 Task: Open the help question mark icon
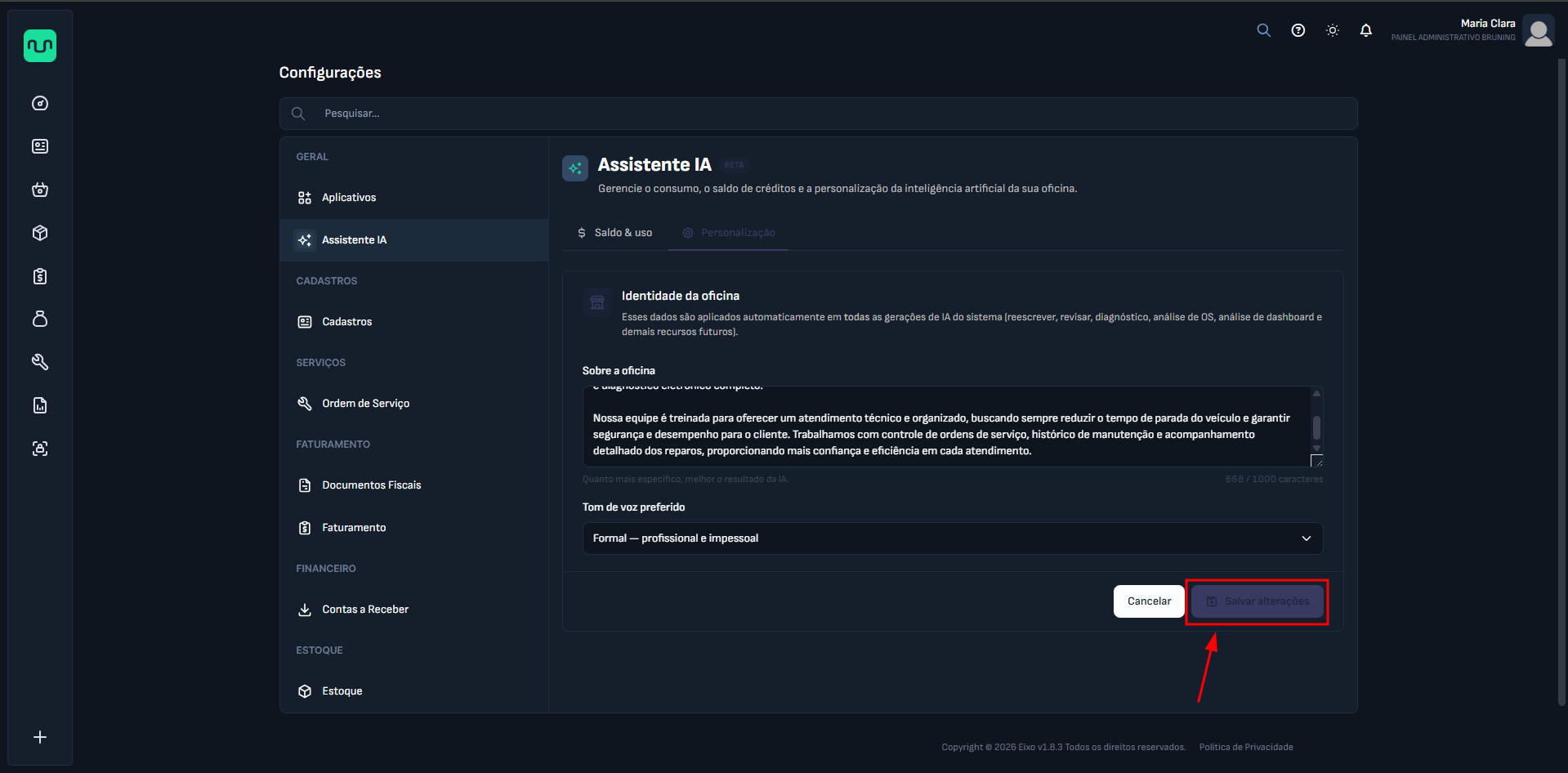pos(1298,30)
